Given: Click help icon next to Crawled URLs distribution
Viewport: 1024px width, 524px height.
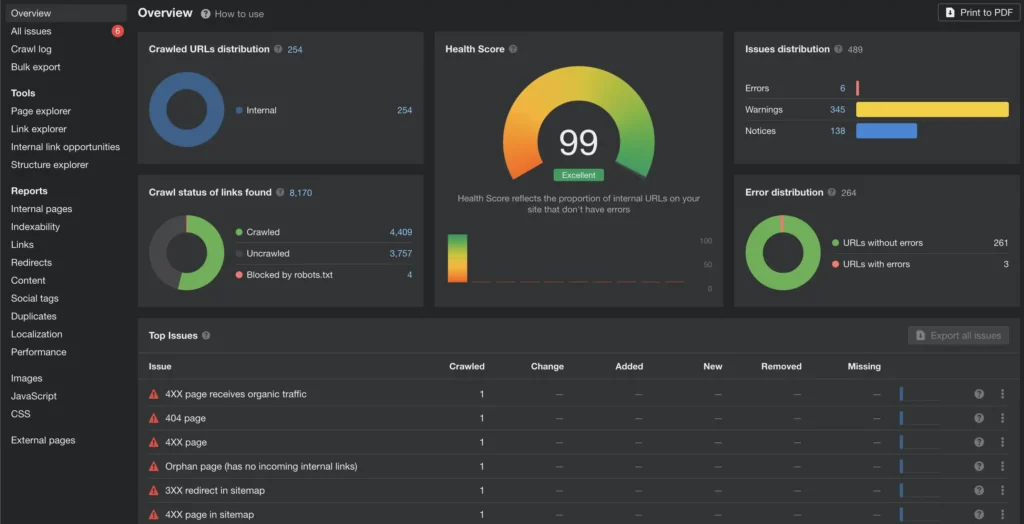Looking at the screenshot, I should pyautogui.click(x=278, y=49).
